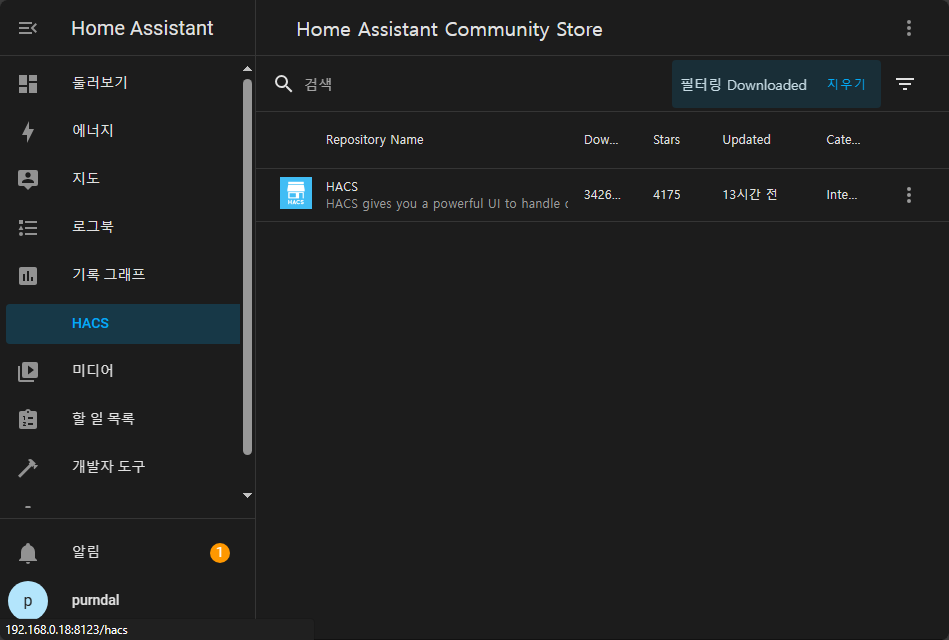Open the 기록 그래프 menu item

[123, 275]
